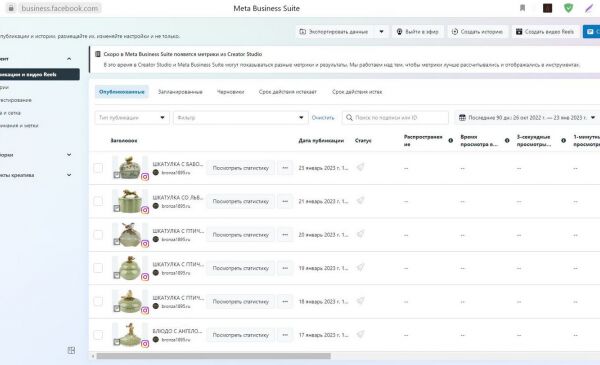
Task: Switch to Запланированные tab
Action: (180, 92)
